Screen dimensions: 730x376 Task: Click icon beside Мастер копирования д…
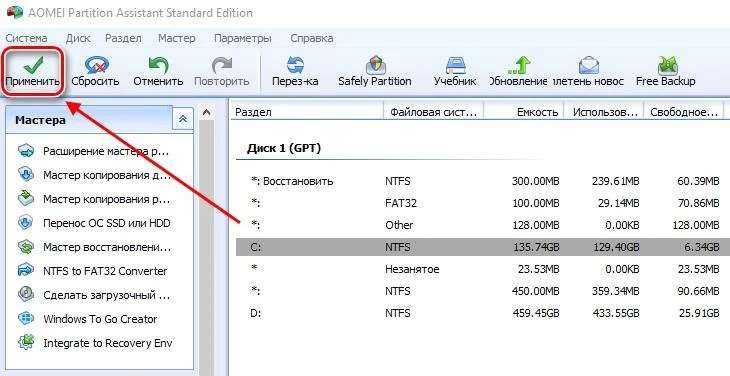pos(26,174)
